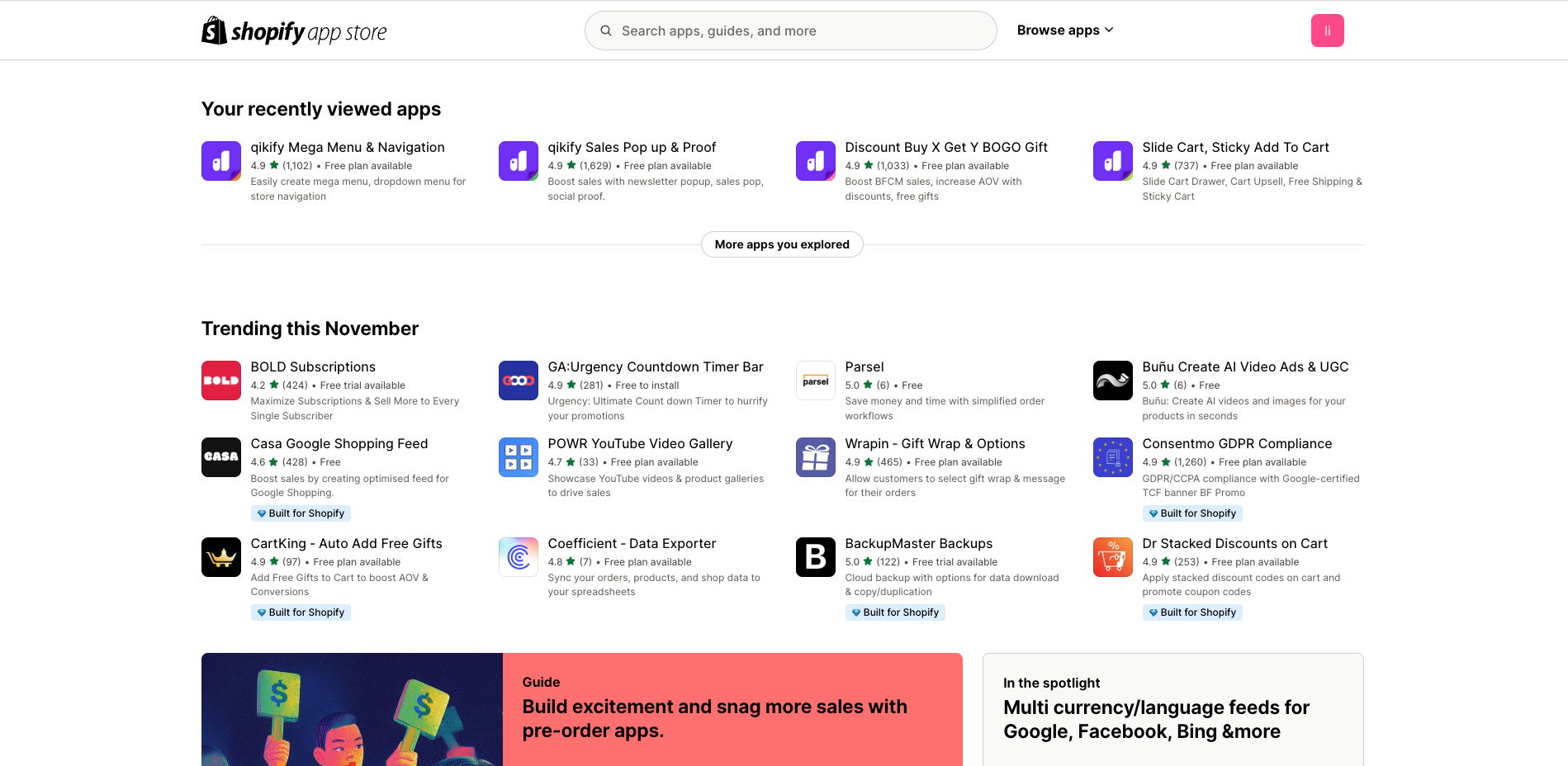This screenshot has height=766, width=1568.
Task: Open qikify Mega Menu & Navigation app icon
Action: (221, 161)
